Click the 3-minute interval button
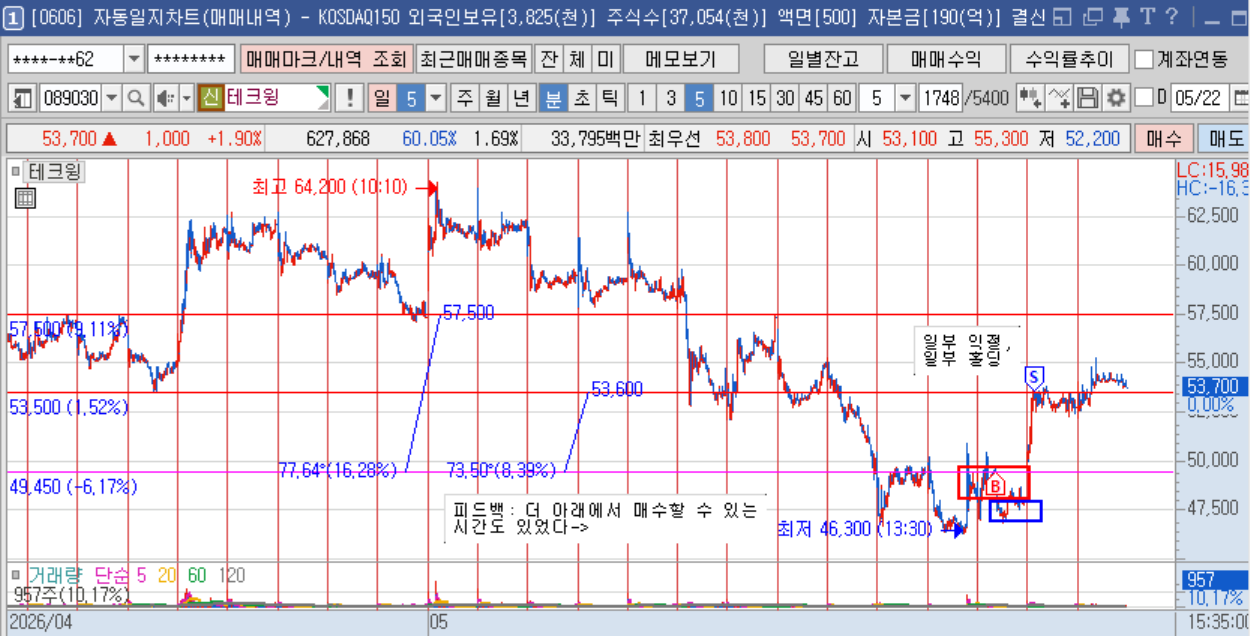Viewport: 1250px width, 636px height. (x=671, y=98)
